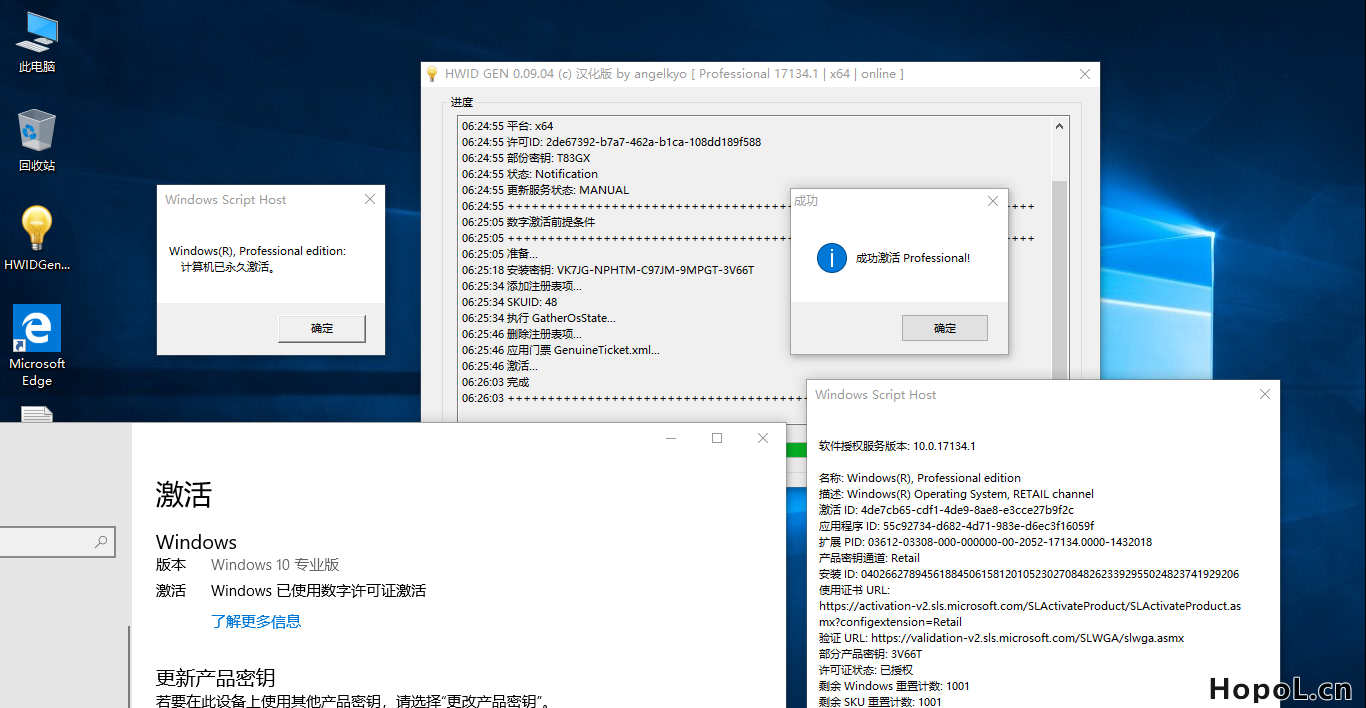Click the Windows 10 专业版 version value
This screenshot has height=708, width=1366.
275,565
